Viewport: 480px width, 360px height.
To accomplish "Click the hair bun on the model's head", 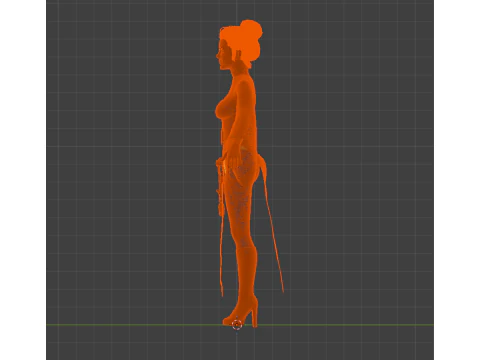I will coord(251,30).
